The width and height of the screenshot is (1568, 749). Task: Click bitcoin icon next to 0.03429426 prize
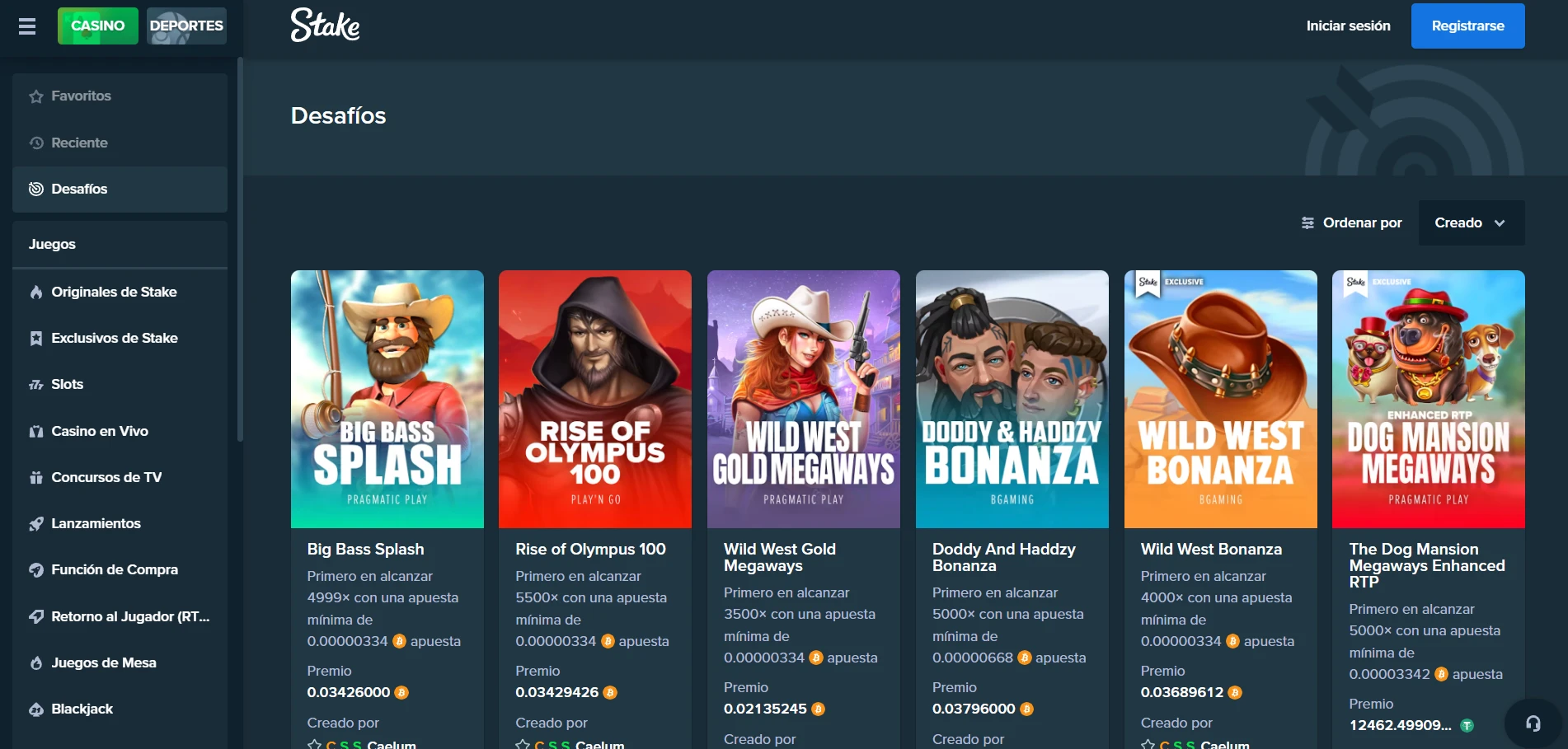click(x=610, y=692)
